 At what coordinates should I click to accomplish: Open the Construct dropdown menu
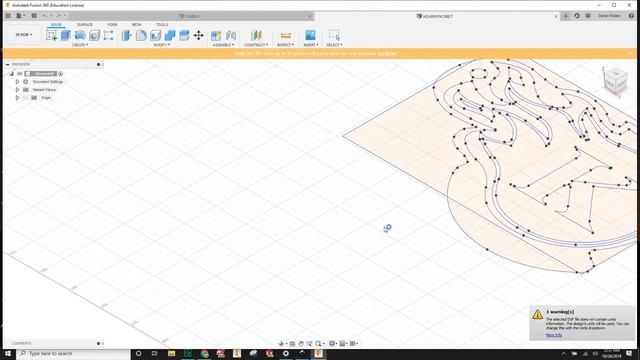point(256,45)
